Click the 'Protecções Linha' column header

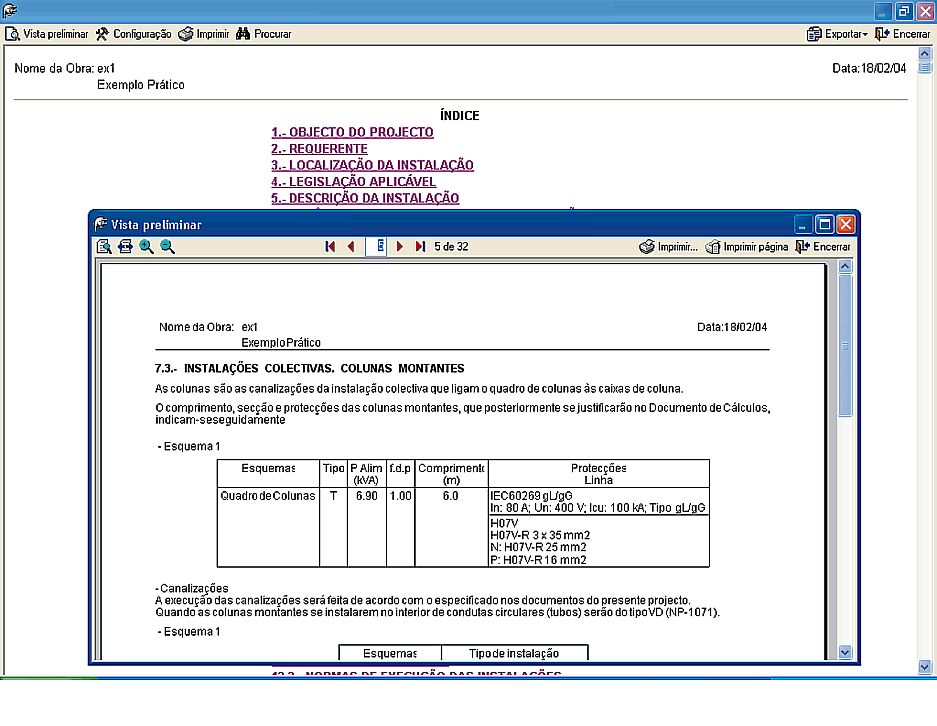(x=599, y=474)
